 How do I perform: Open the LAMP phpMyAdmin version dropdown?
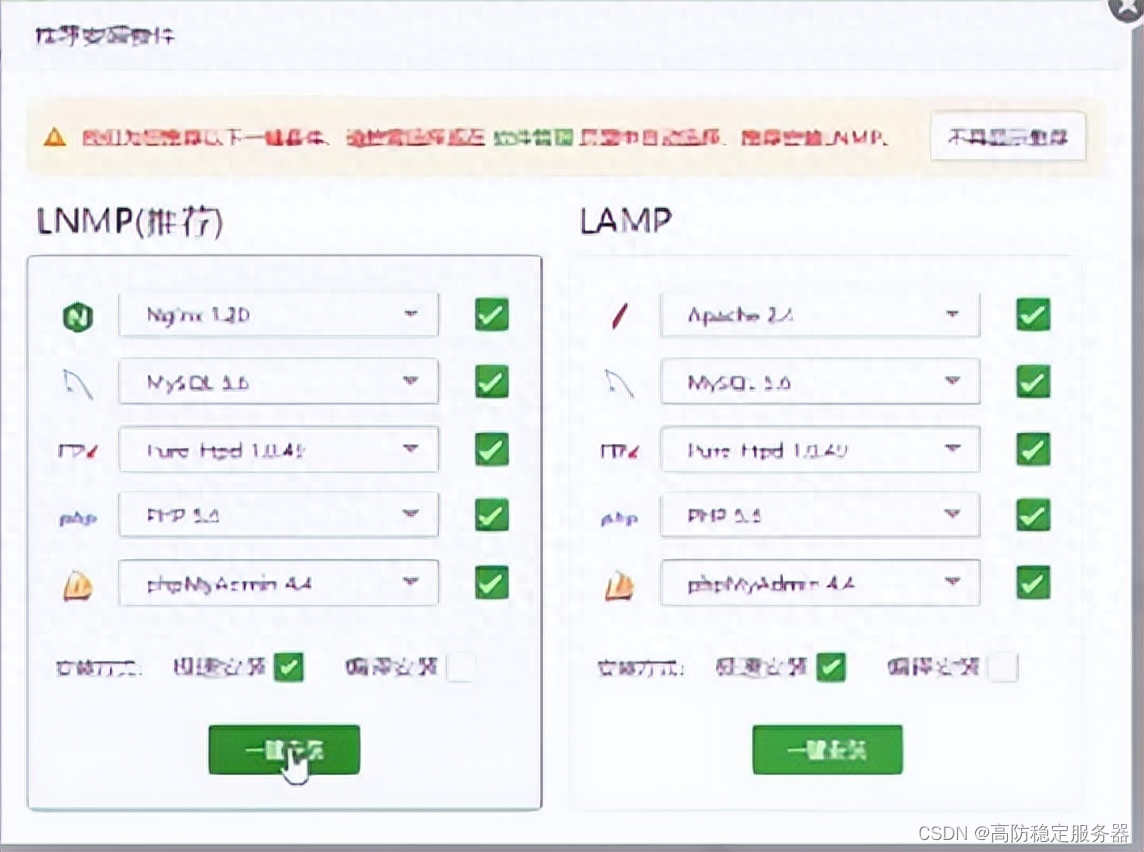(x=820, y=583)
